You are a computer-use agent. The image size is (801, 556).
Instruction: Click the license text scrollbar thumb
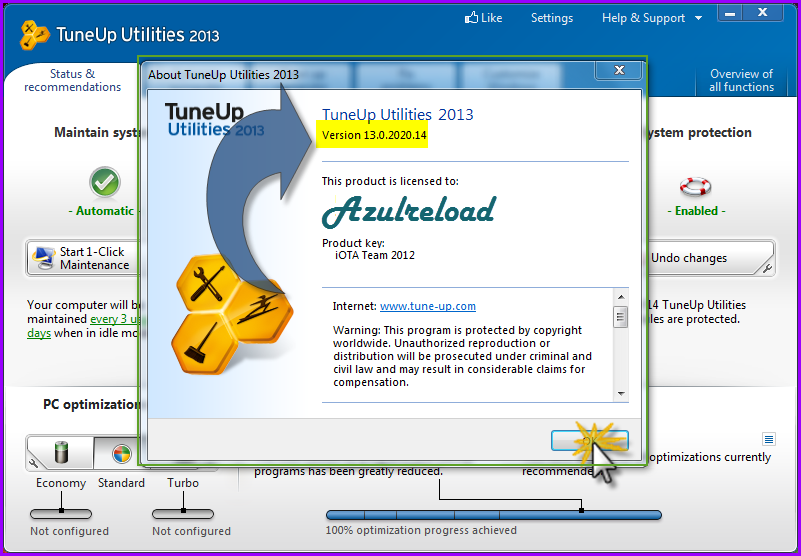(x=621, y=317)
